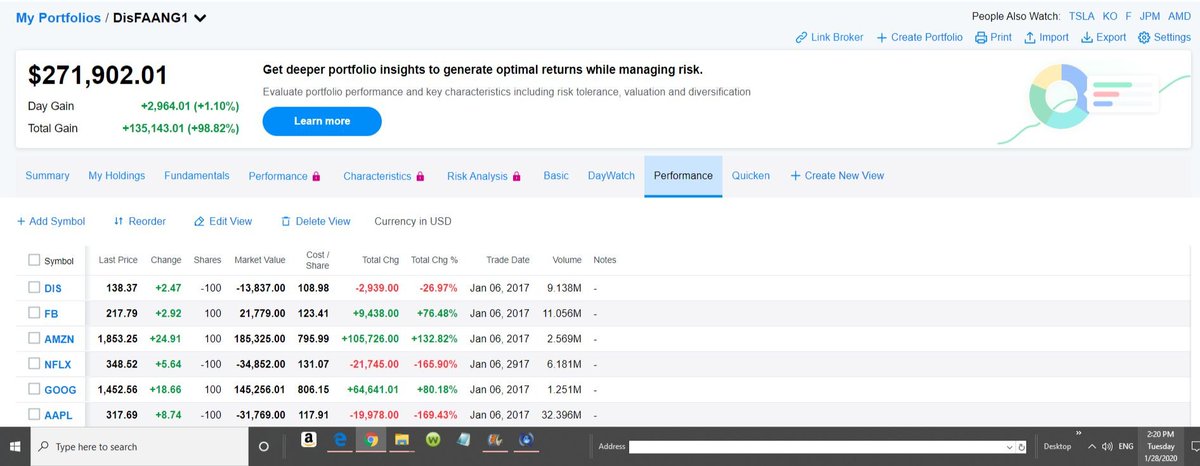Open the My Holdings tab
1200x466 pixels.
coord(117,176)
